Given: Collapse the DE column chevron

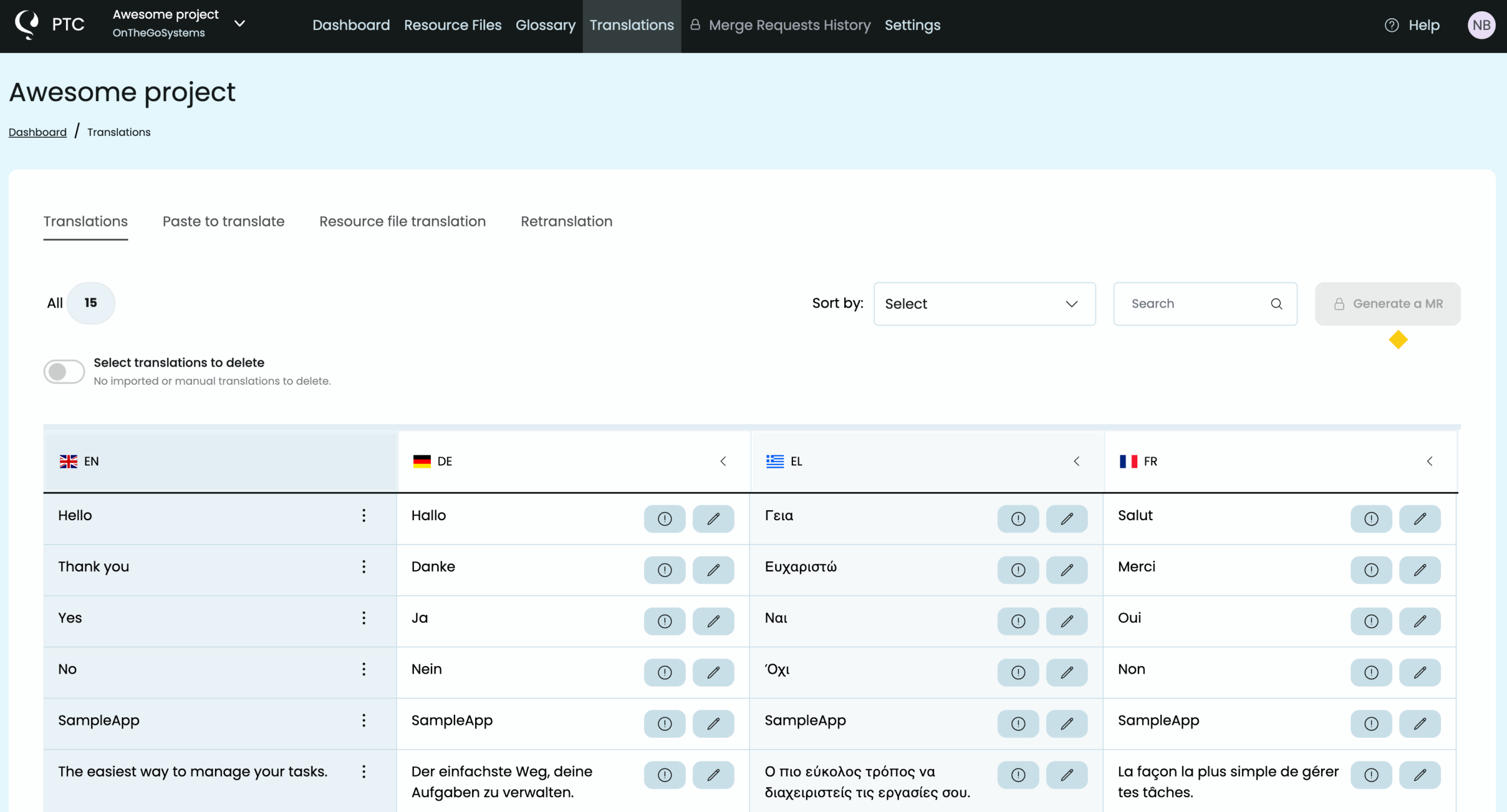Looking at the screenshot, I should pyautogui.click(x=723, y=461).
